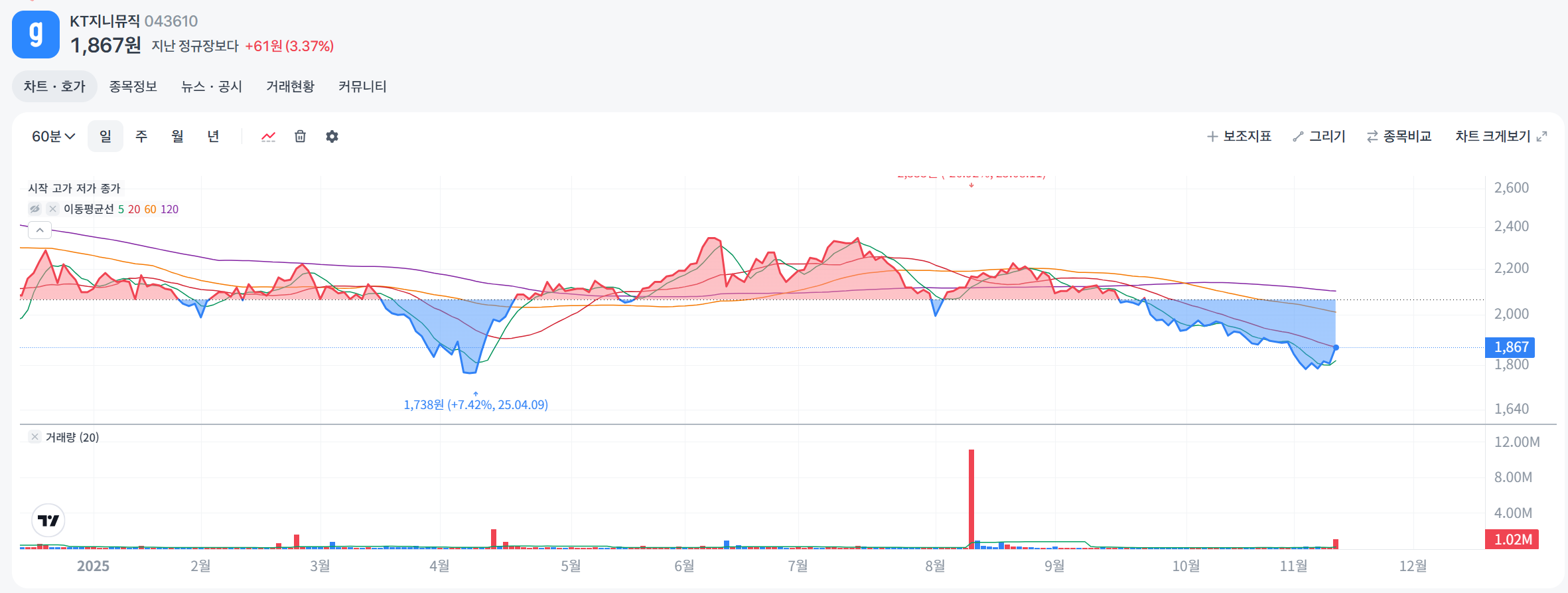Click the red 20 moving average value

click(134, 209)
